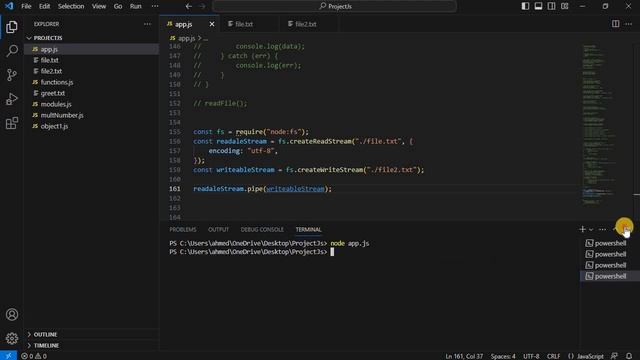This screenshot has width=640, height=360.
Task: Switch to the PROBLEMS panel tab
Action: (183, 229)
